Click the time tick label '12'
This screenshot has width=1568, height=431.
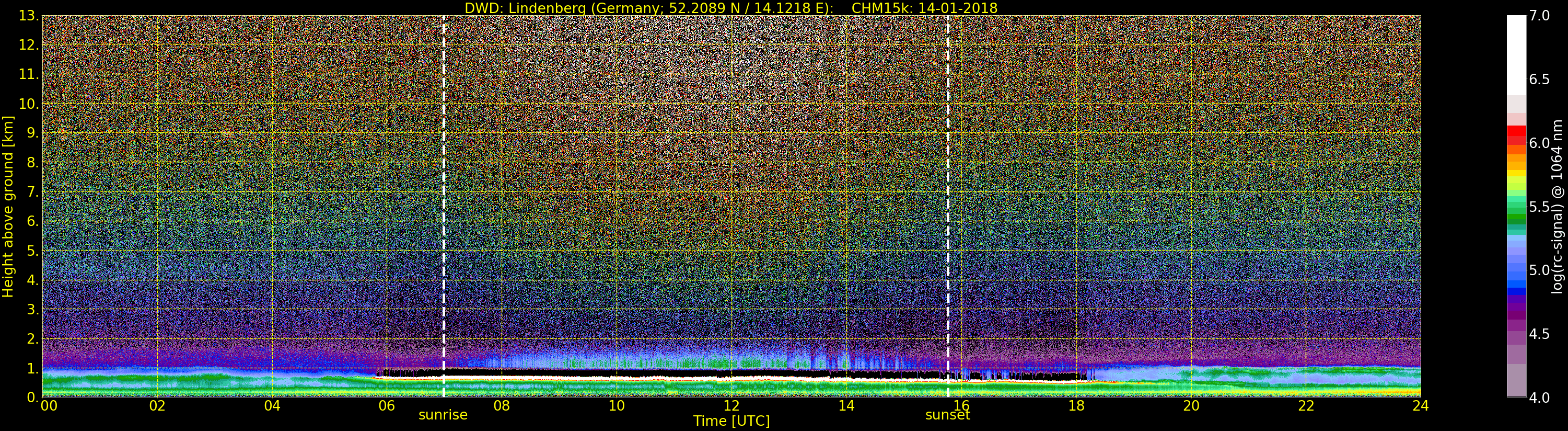(x=731, y=406)
